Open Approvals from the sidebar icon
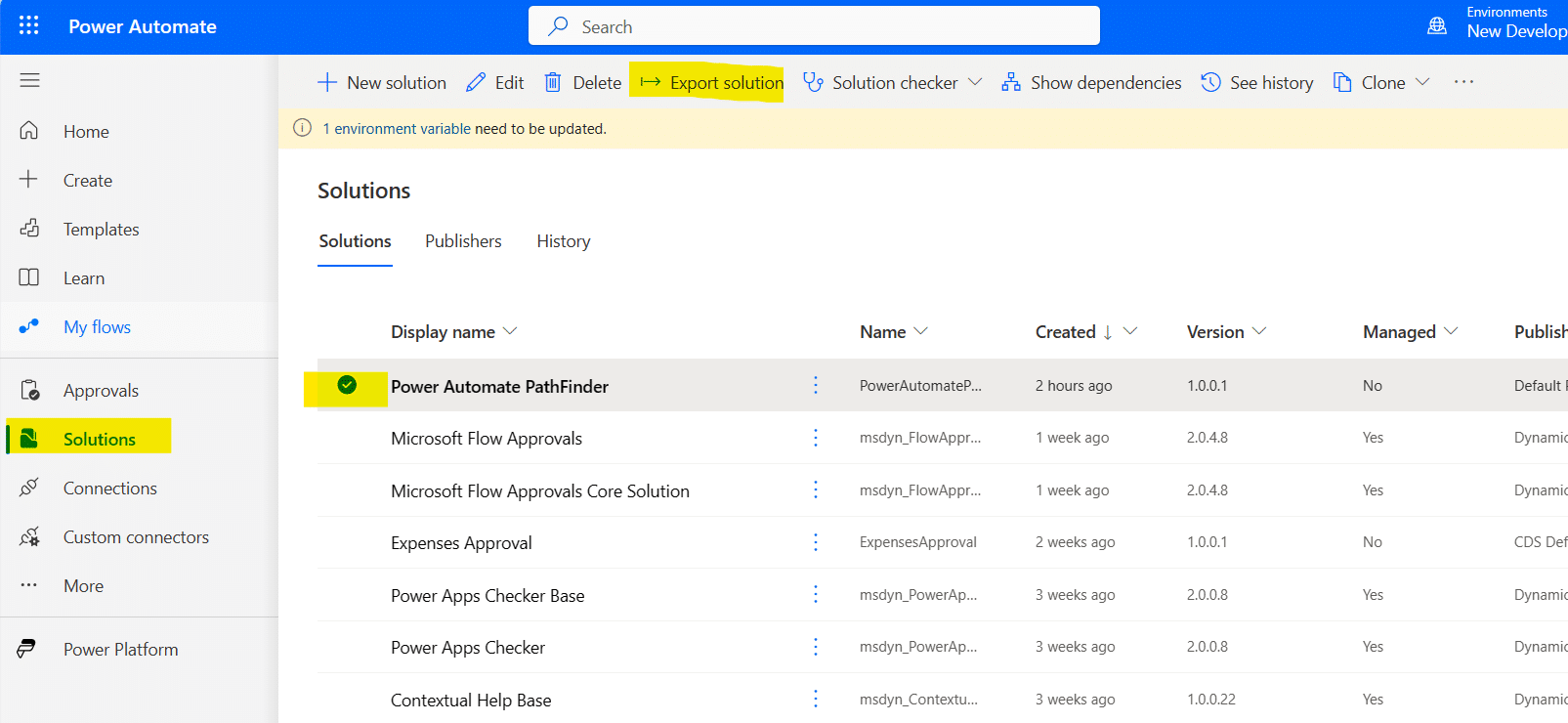The height and width of the screenshot is (723, 1568). pos(29,391)
